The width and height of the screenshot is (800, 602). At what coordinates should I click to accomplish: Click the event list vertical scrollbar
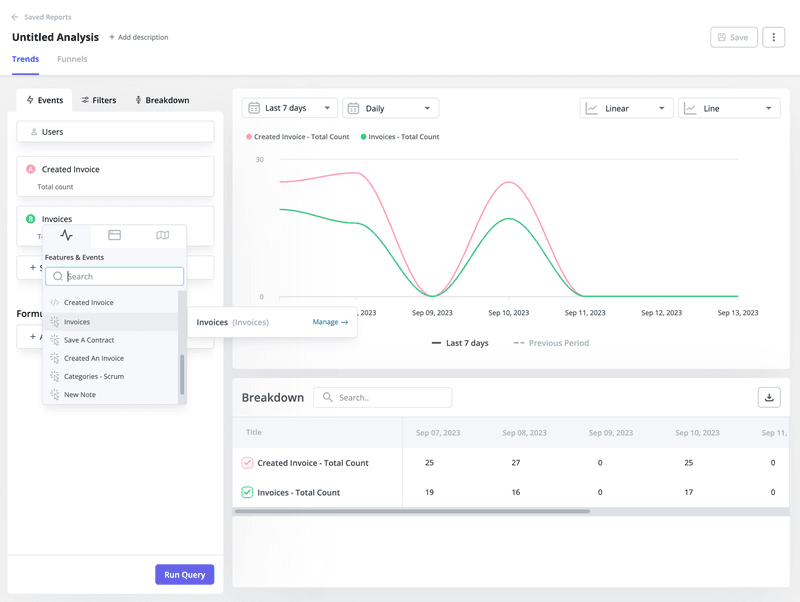click(182, 374)
